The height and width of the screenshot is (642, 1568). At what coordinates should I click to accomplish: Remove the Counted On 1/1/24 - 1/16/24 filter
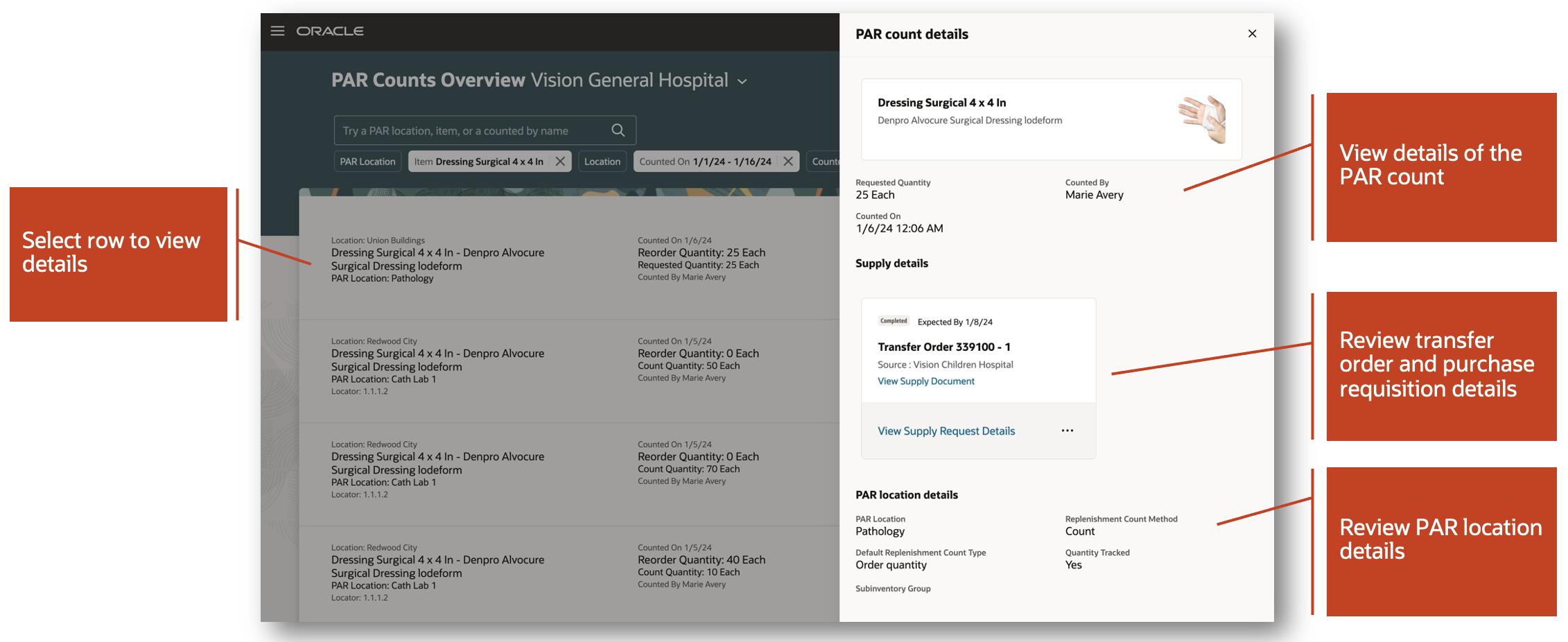coord(787,161)
